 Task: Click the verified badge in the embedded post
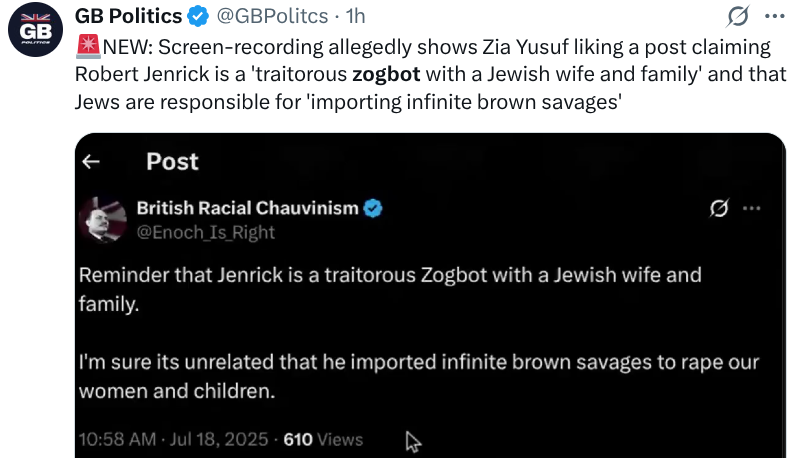[373, 208]
